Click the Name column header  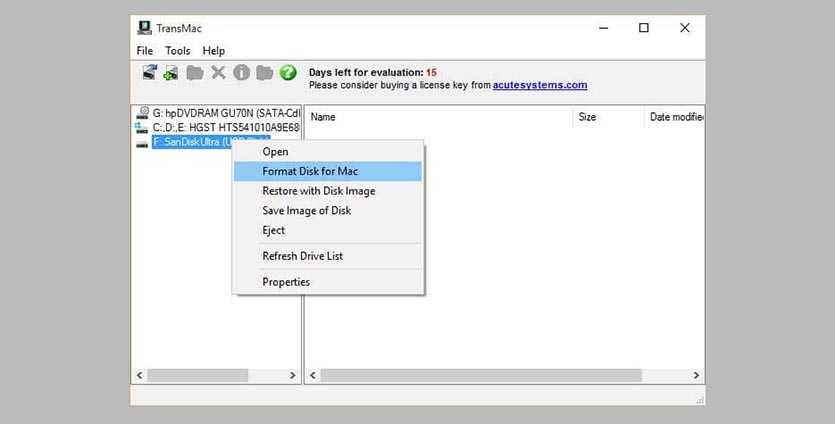pyautogui.click(x=323, y=117)
